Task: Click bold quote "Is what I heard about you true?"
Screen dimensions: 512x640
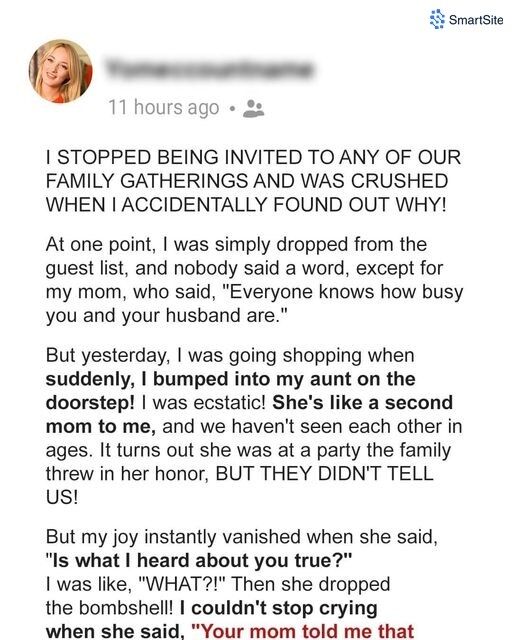Action: point(198,560)
